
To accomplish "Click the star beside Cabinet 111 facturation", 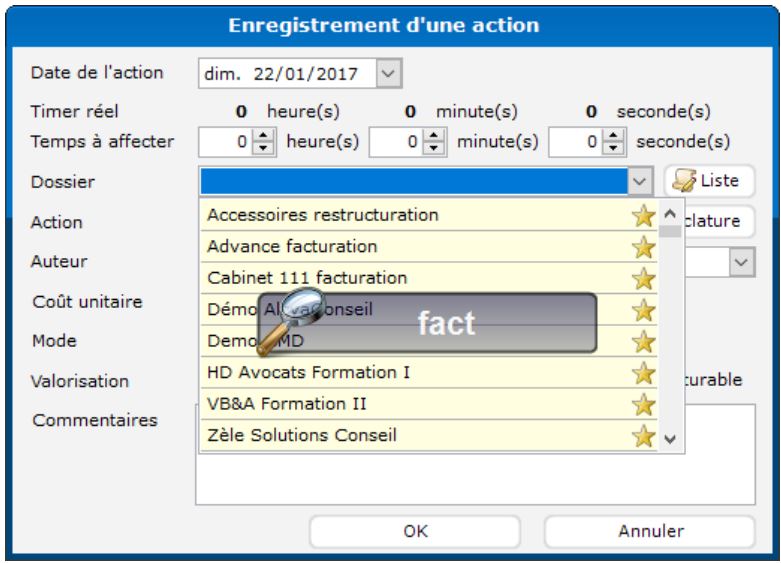I will coord(644,278).
